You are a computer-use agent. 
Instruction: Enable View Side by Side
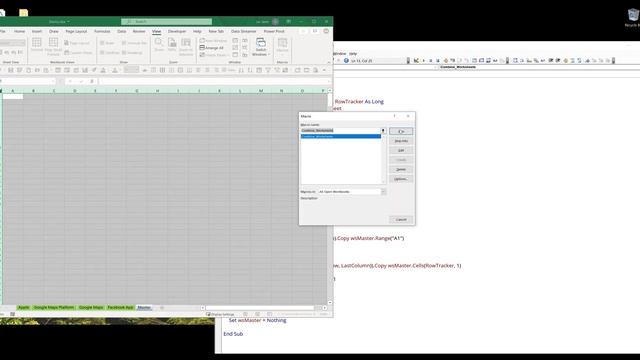point(245,40)
